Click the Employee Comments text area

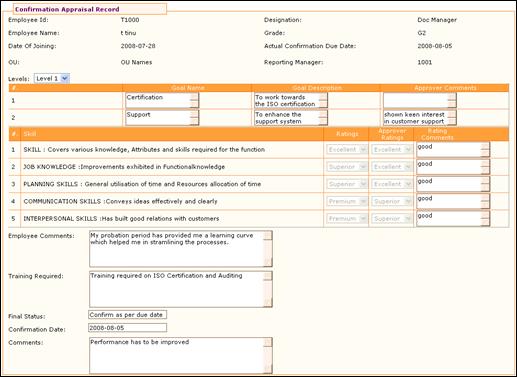pos(181,249)
